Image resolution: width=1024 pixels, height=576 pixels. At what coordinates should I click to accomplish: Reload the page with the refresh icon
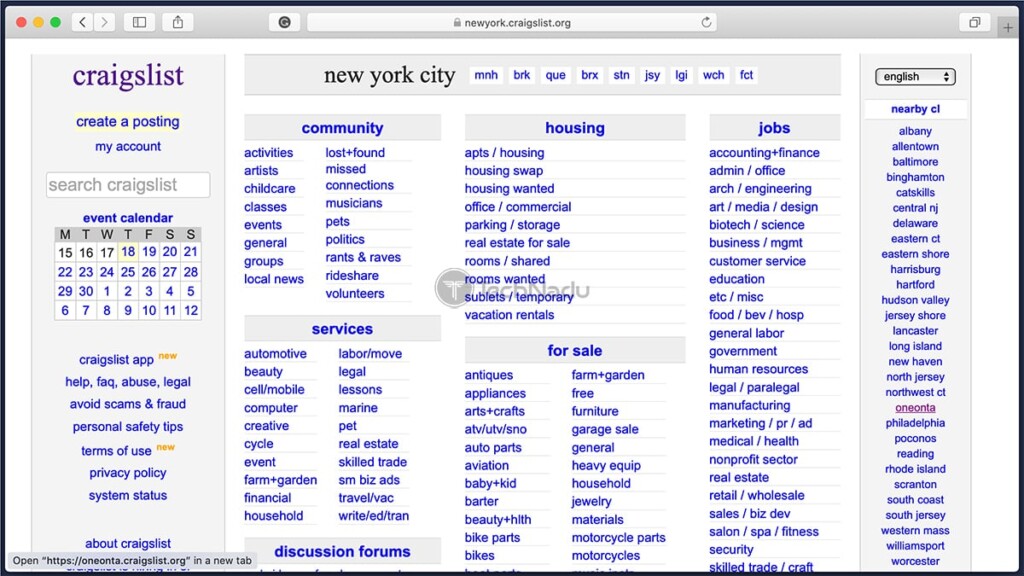(706, 22)
